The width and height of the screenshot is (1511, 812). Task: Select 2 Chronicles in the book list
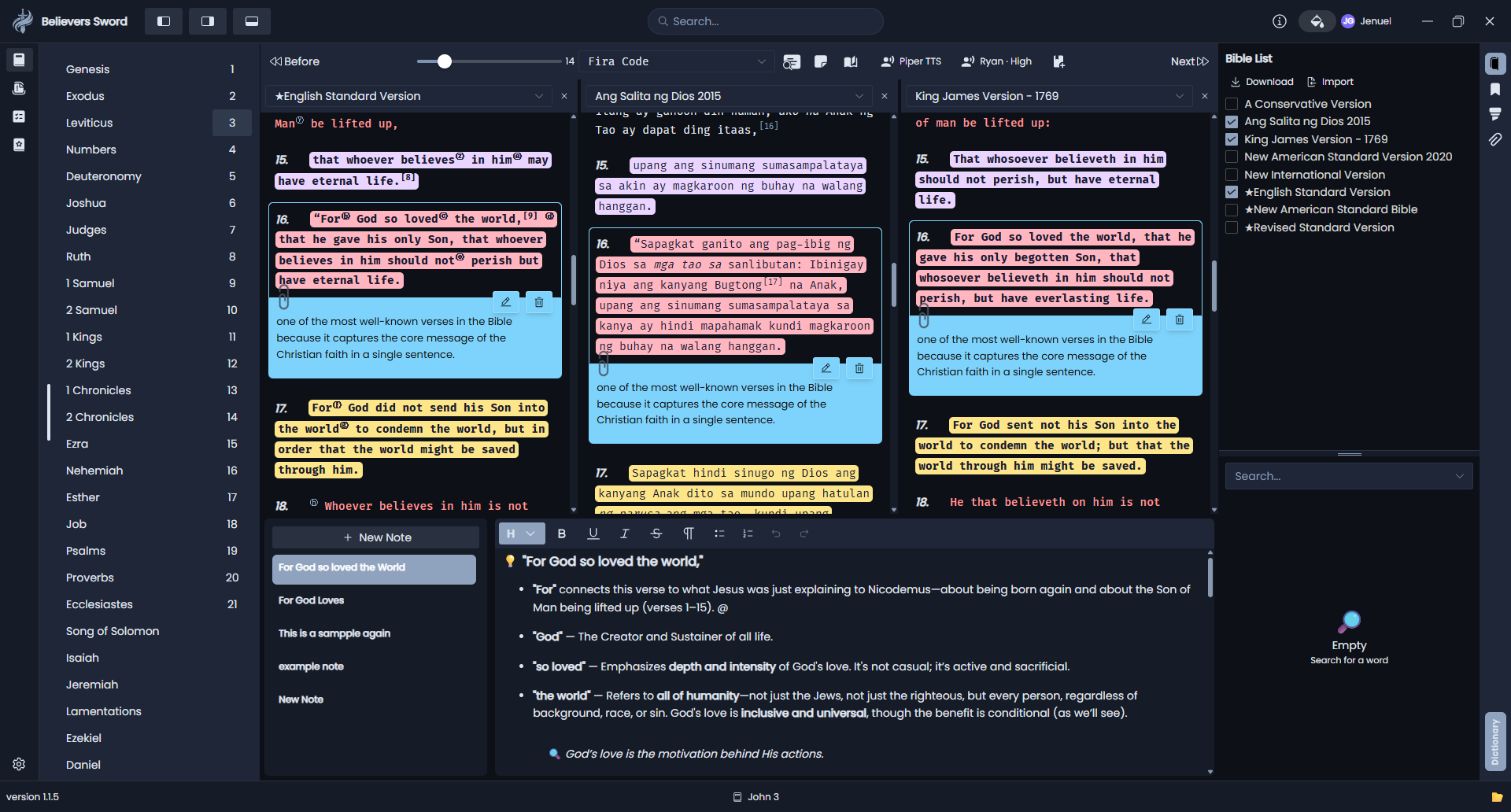[x=99, y=416]
